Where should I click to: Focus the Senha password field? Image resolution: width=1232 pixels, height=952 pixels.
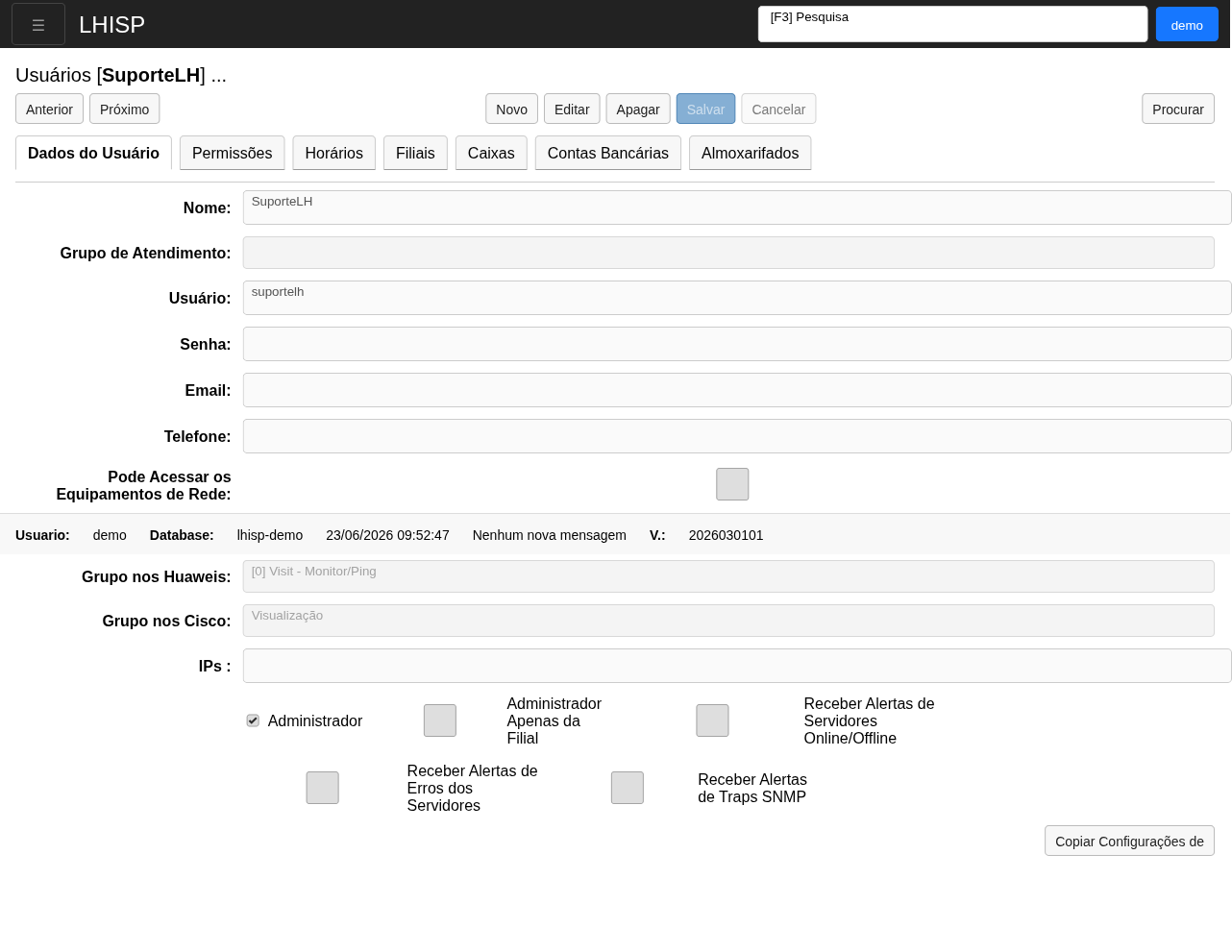[x=737, y=344]
